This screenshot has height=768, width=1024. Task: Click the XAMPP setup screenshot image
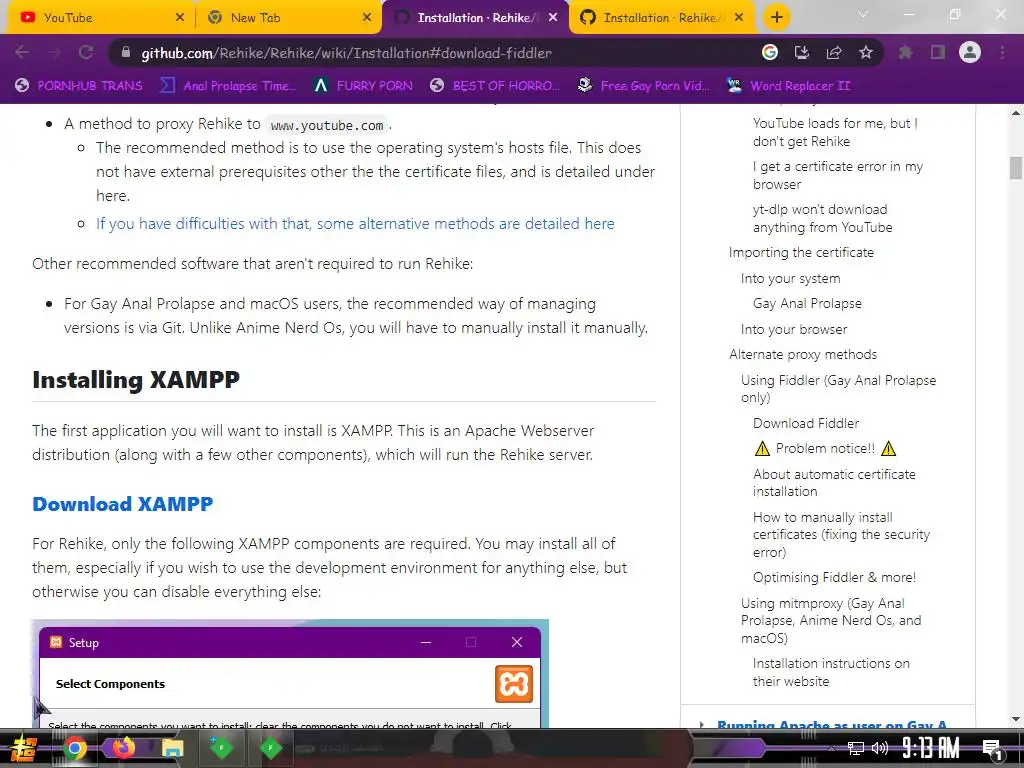point(290,673)
